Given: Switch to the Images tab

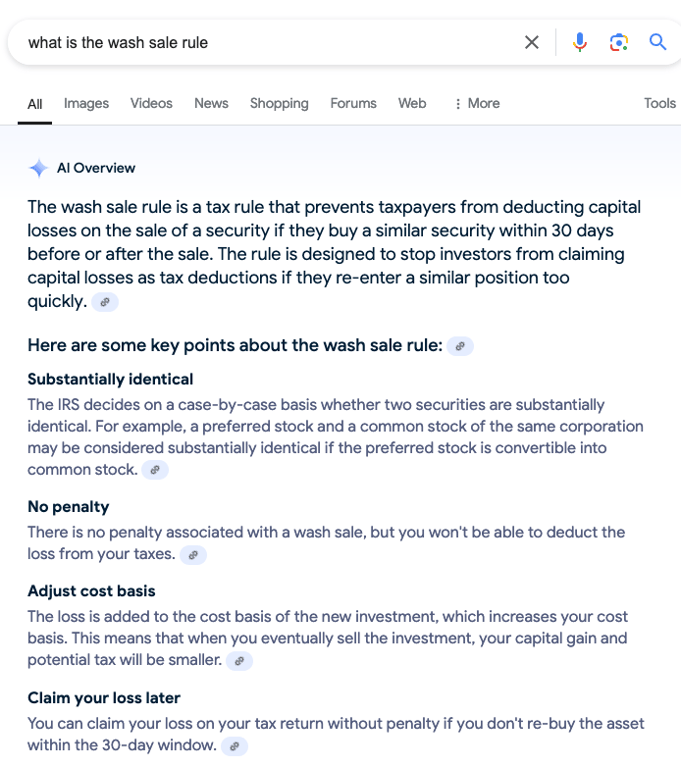Looking at the screenshot, I should click(86, 104).
